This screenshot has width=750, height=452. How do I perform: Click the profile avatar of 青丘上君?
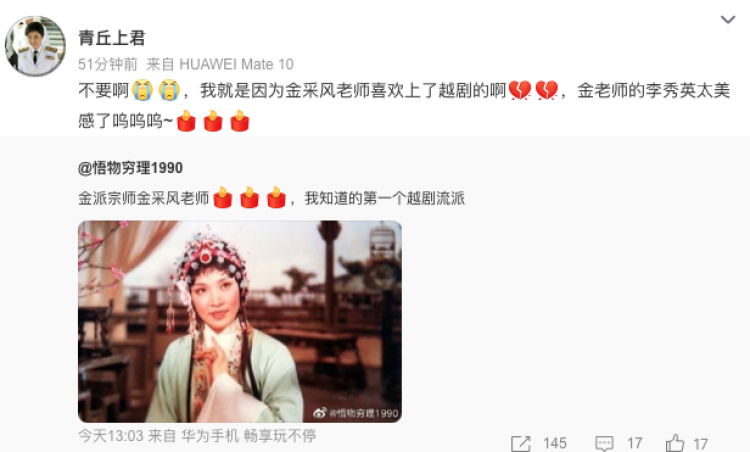click(x=35, y=46)
